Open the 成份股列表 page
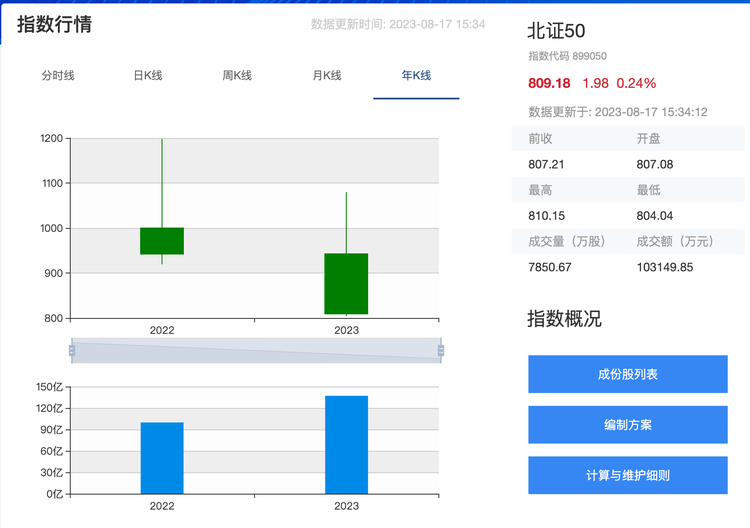The width and height of the screenshot is (750, 528). (x=627, y=374)
